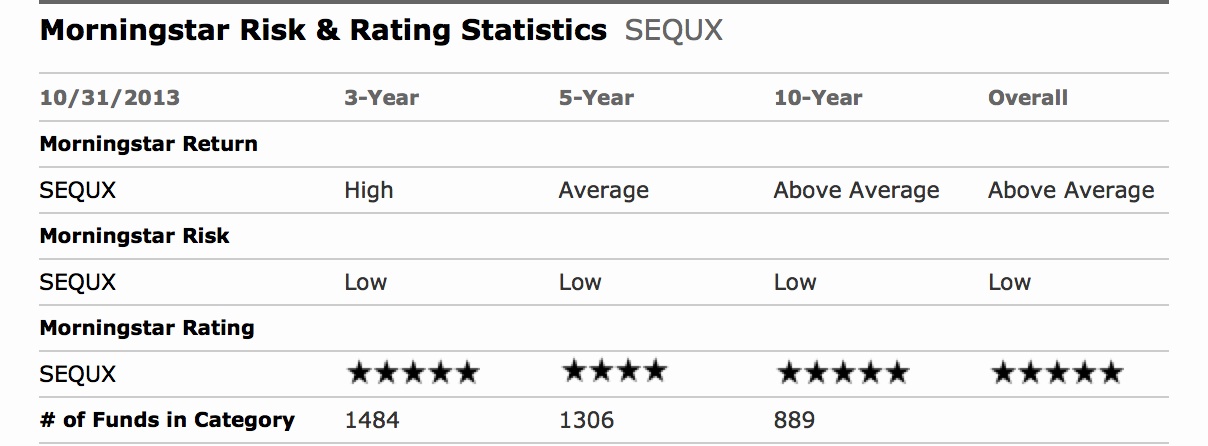Image resolution: width=1208 pixels, height=446 pixels.
Task: Select the 3-Year column header
Action: 381,98
